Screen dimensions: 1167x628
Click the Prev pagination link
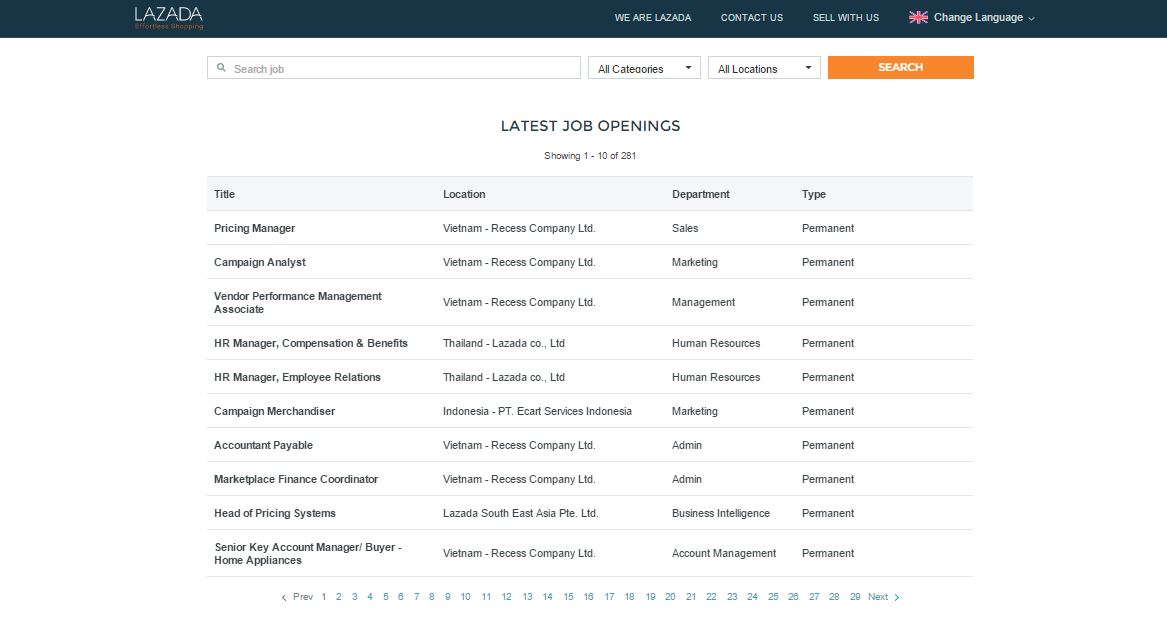pos(297,597)
